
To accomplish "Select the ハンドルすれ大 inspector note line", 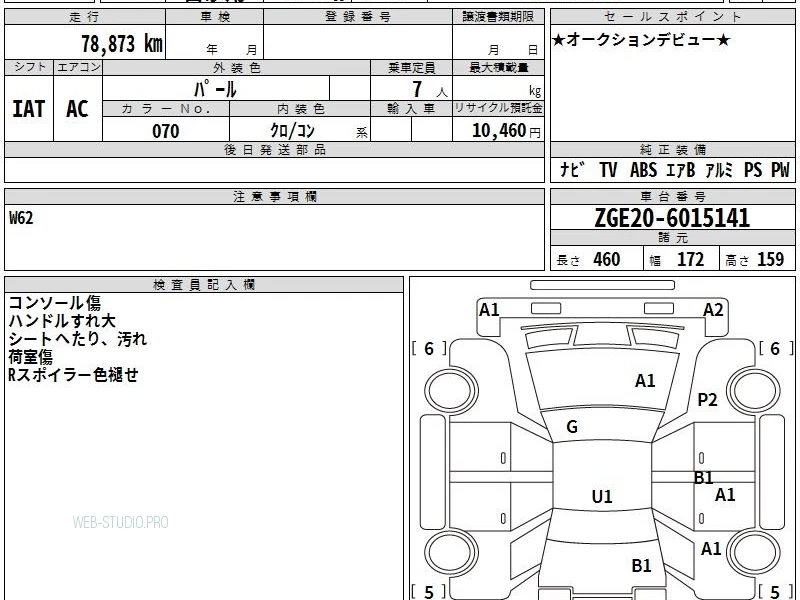I will [62, 321].
